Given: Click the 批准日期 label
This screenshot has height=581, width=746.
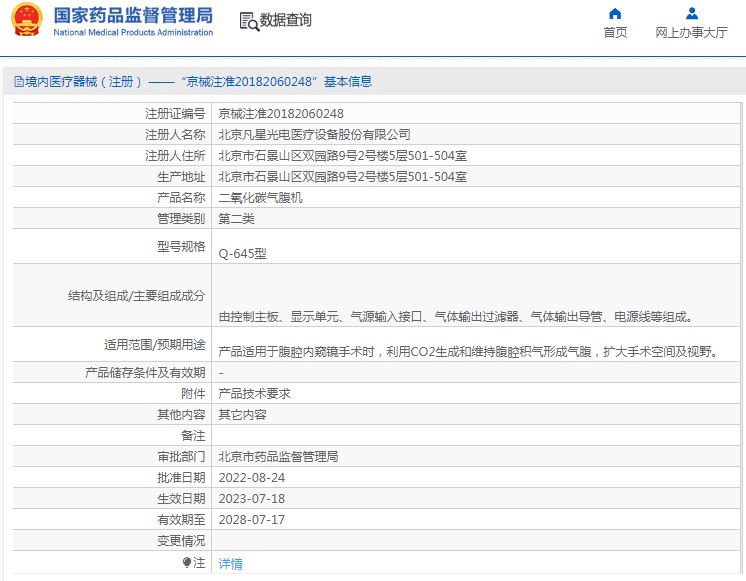Looking at the screenshot, I should (x=181, y=477).
